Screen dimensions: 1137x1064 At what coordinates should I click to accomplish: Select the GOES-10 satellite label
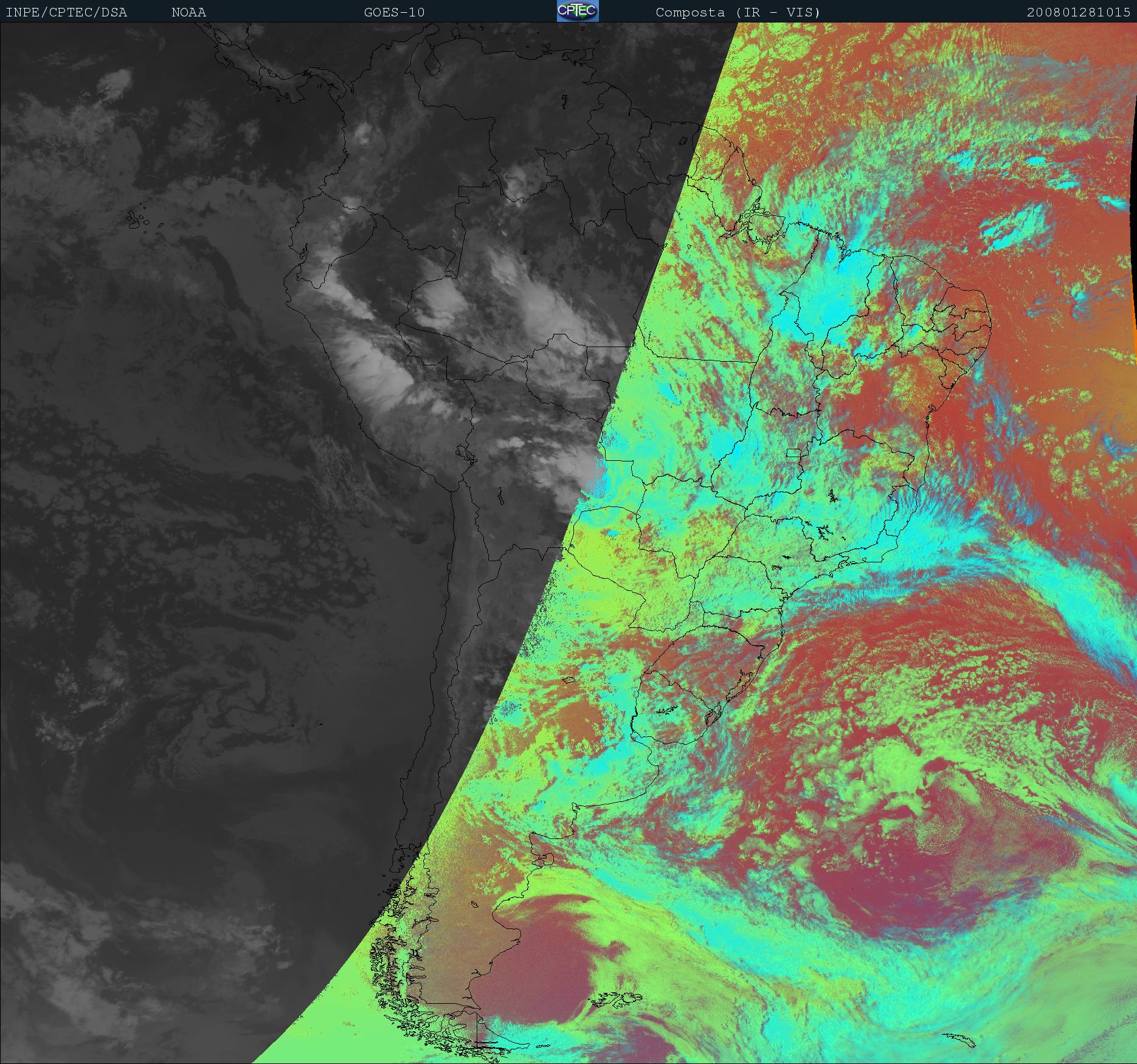coord(394,12)
